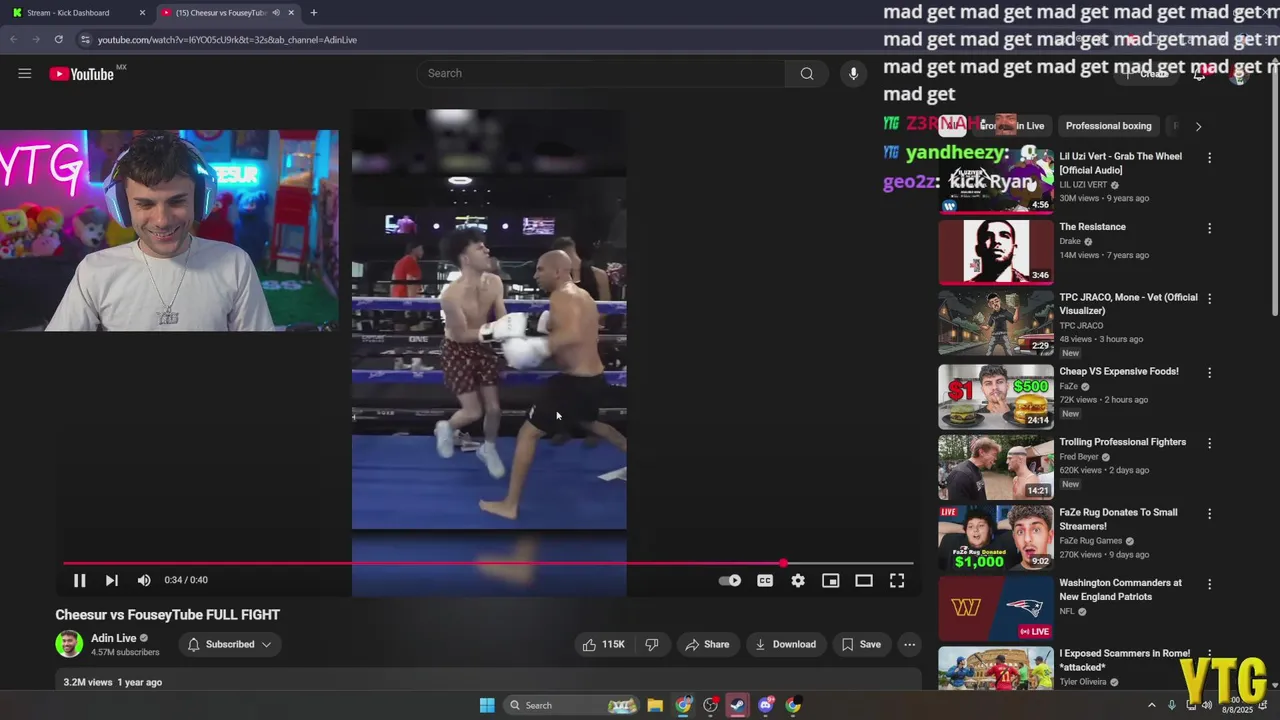Open options for FaZe Rug Donates video

coord(1209,513)
